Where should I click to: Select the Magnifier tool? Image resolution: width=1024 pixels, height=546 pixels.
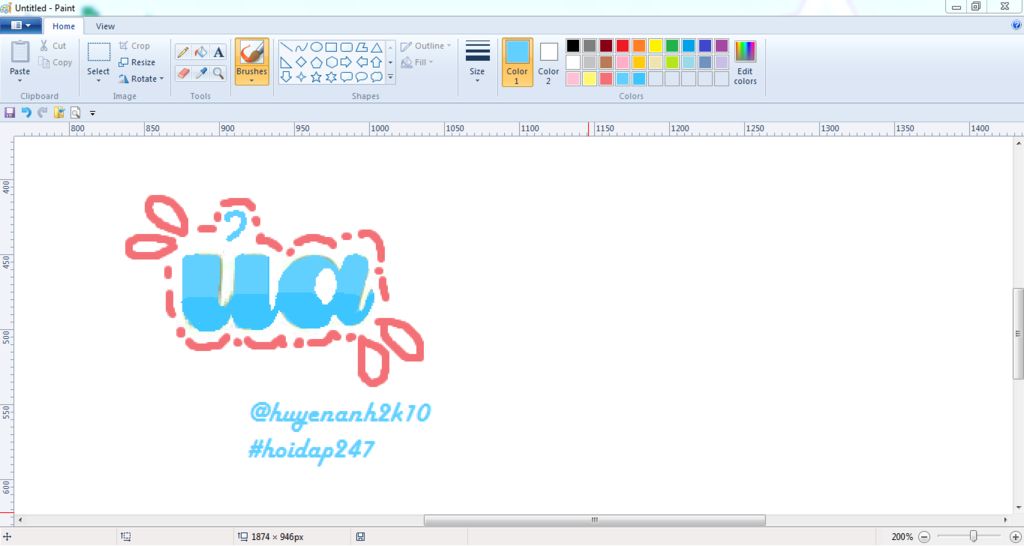pyautogui.click(x=219, y=73)
